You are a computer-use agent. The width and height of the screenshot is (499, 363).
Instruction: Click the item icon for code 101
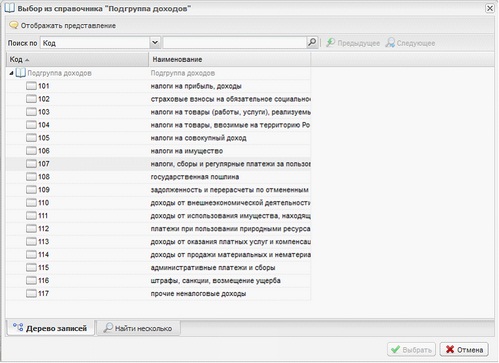click(x=31, y=86)
